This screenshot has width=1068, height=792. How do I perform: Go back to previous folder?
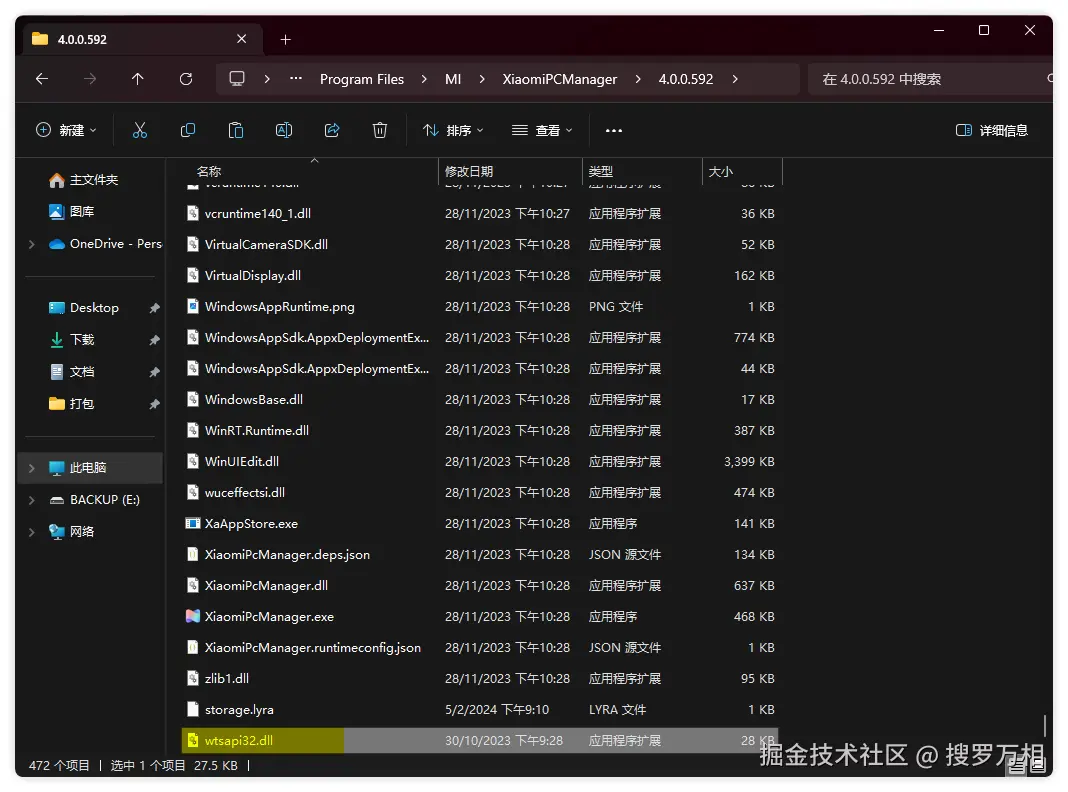42,79
